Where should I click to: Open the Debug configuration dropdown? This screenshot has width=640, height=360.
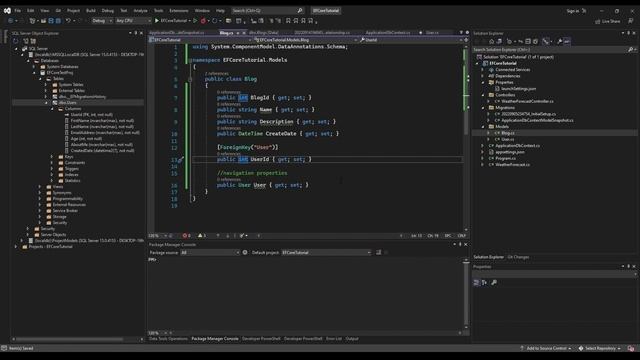(102, 20)
